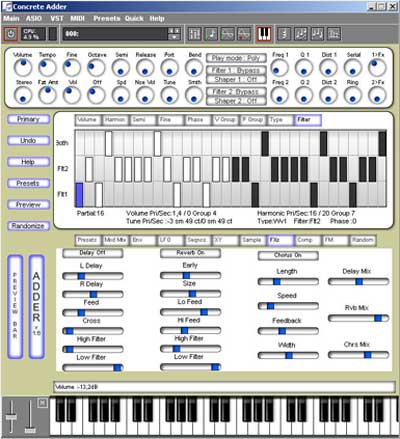The height and width of the screenshot is (439, 400).
Task: Open the mixer faders icon in the toolbar
Action: coord(194,34)
